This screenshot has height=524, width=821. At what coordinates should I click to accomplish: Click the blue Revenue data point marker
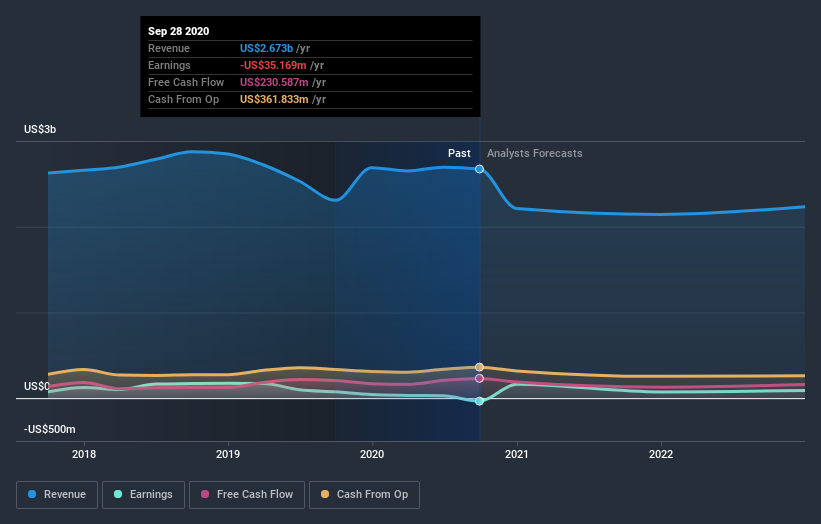[x=479, y=169]
